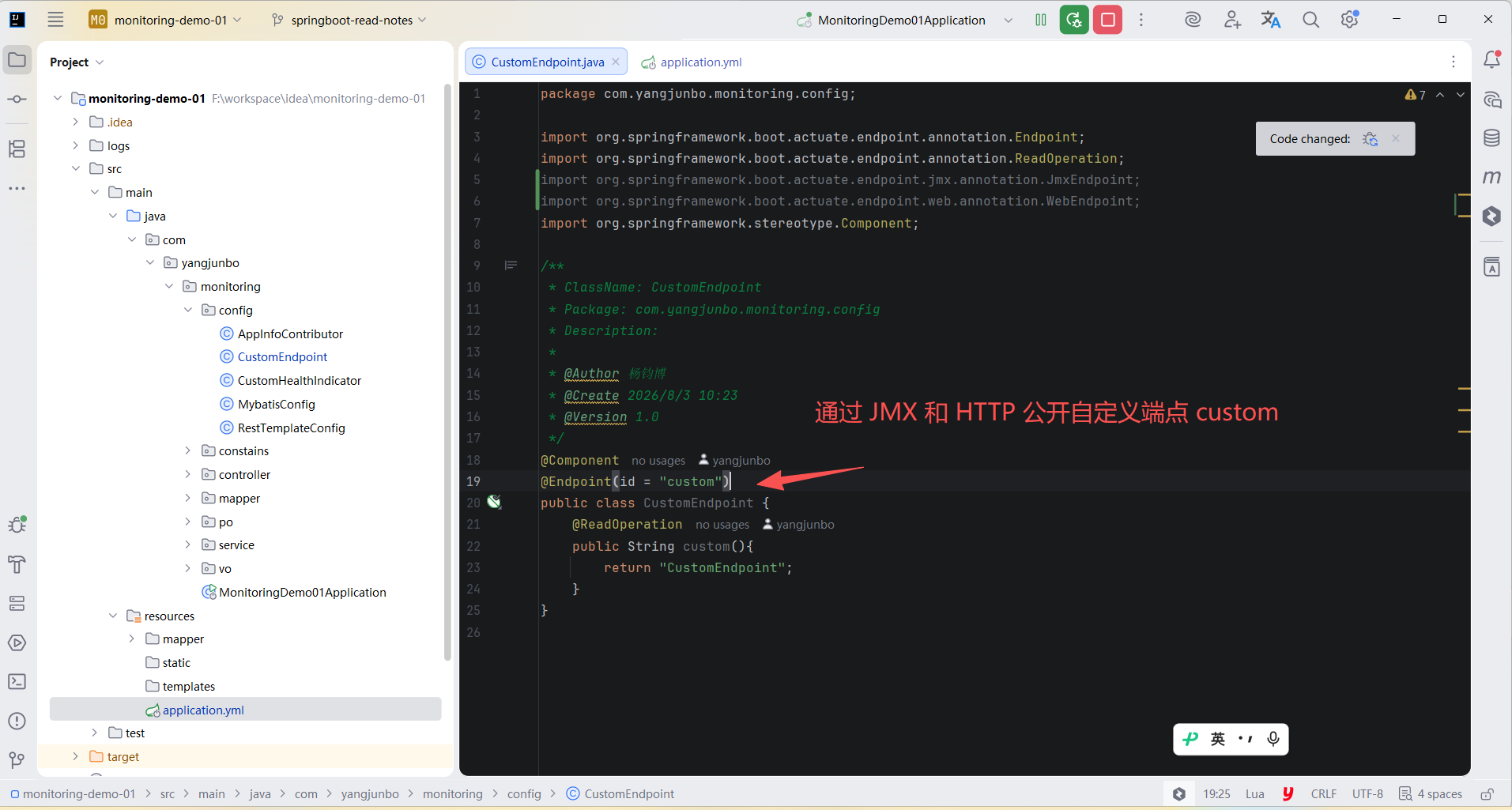The width and height of the screenshot is (1512, 810).
Task: Collapse the resources folder
Action: (x=113, y=616)
